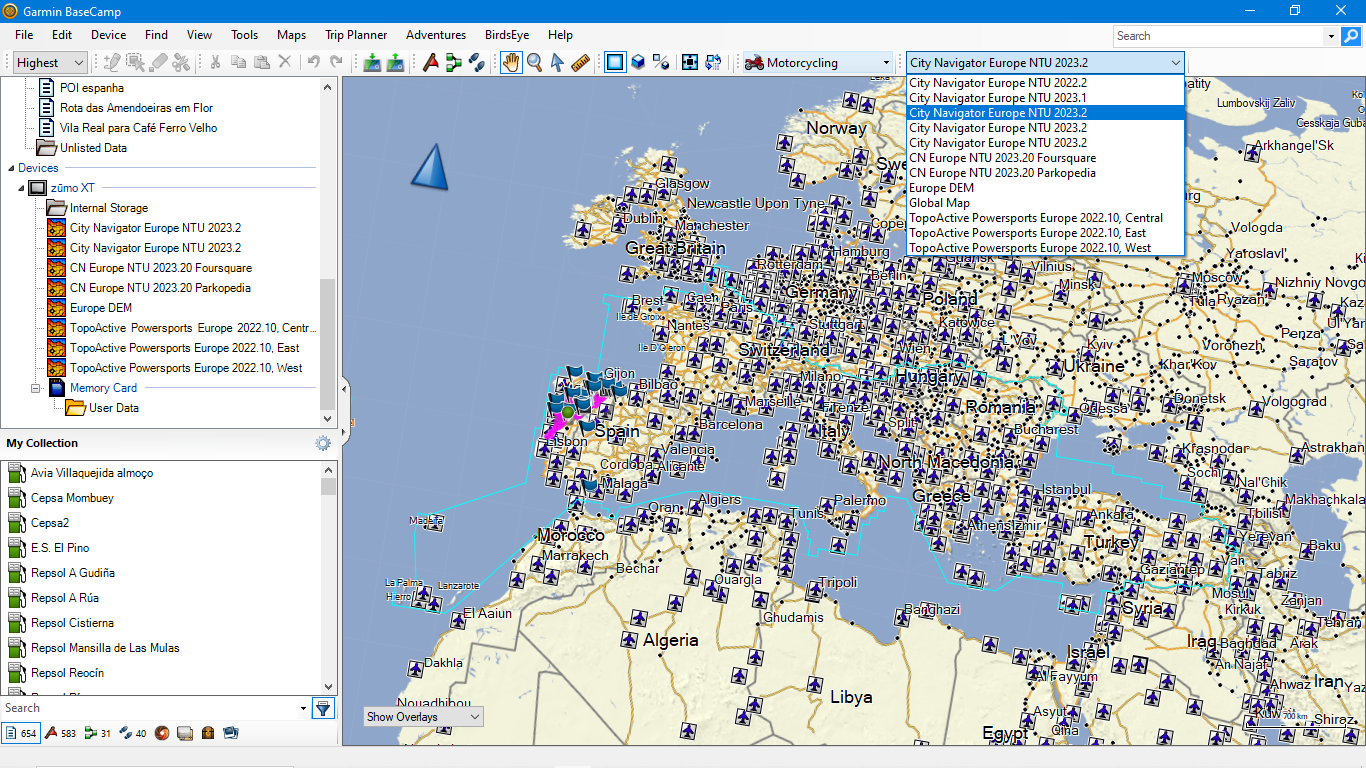
Task: Toggle the all-items filter showing 654
Action: pyautogui.click(x=20, y=733)
